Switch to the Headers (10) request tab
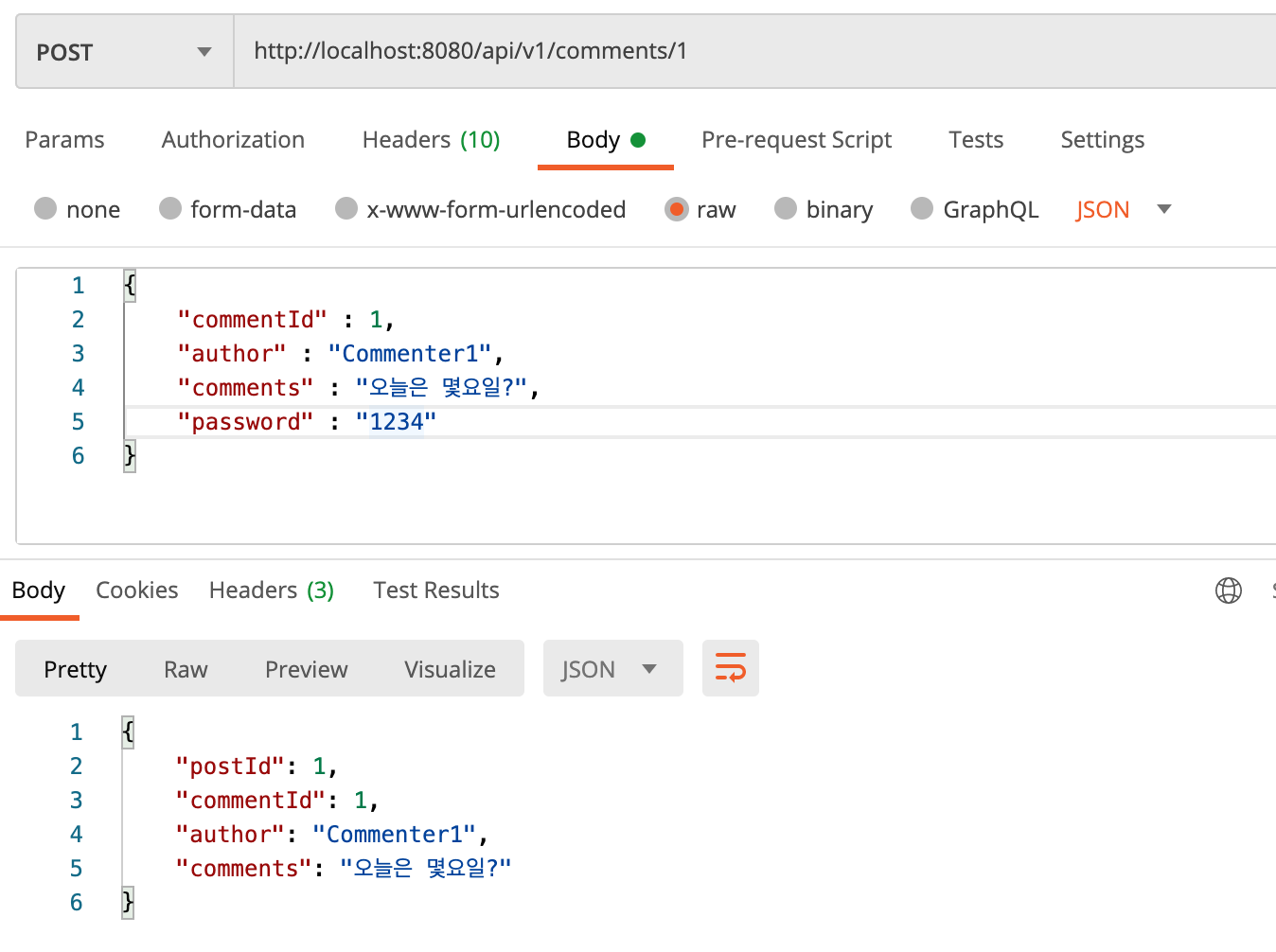This screenshot has height=952, width=1276. click(x=431, y=140)
